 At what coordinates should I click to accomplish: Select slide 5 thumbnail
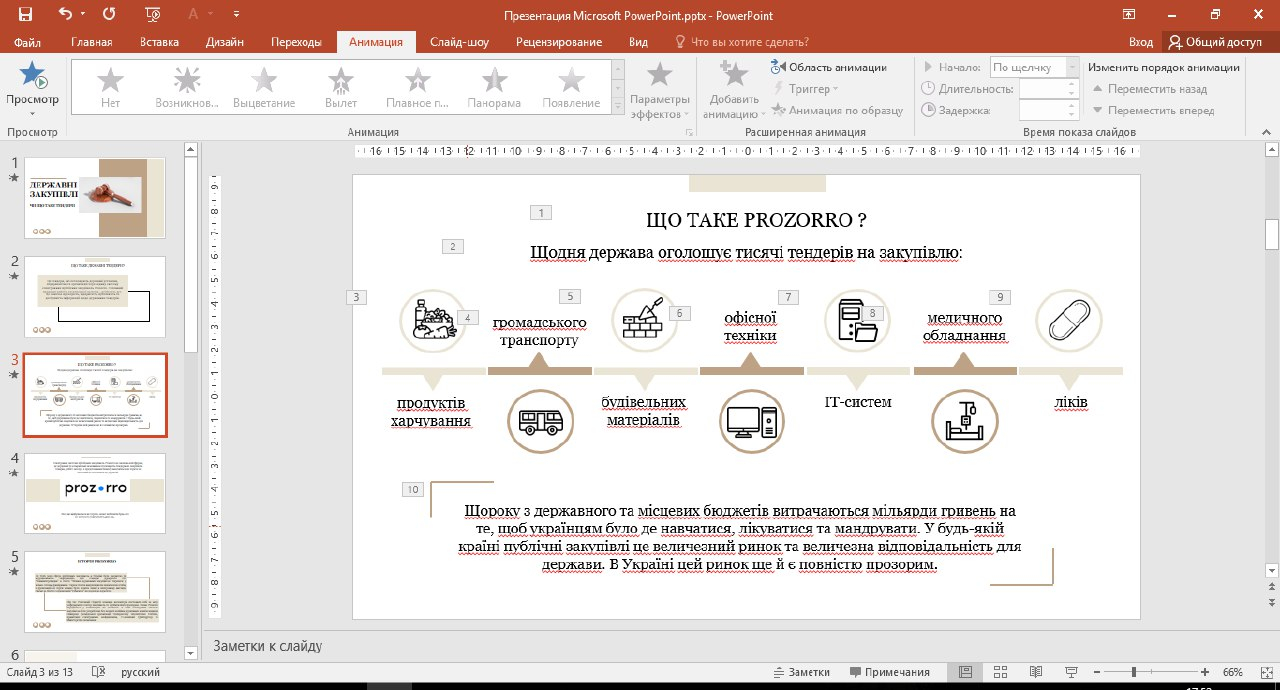pyautogui.click(x=95, y=591)
